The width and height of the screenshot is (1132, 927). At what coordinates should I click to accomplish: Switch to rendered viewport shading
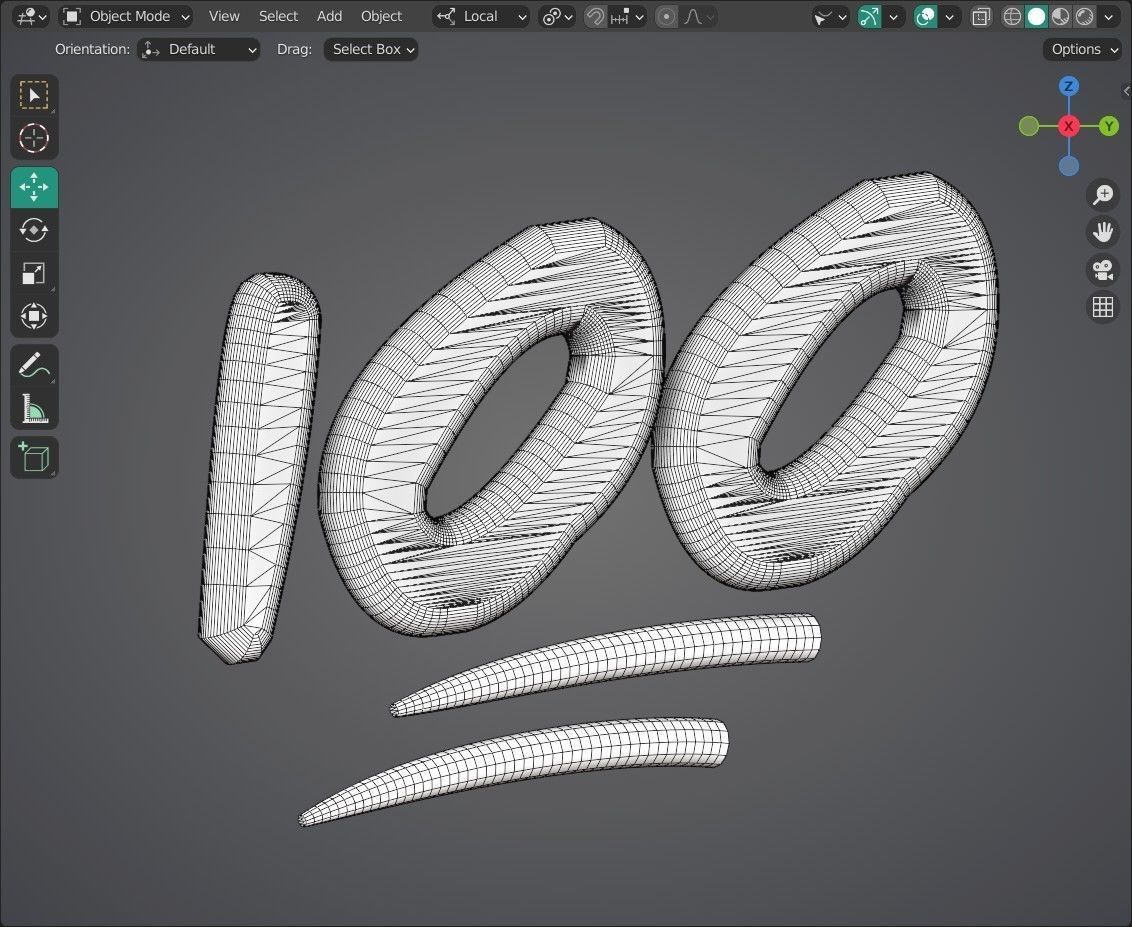click(1084, 17)
